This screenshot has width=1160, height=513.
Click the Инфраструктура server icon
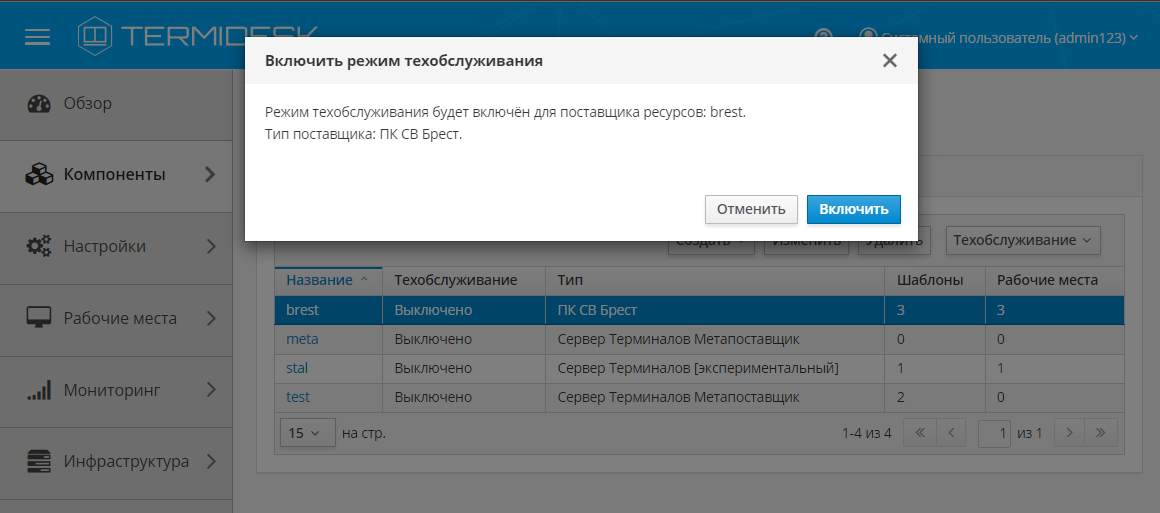click(39, 462)
